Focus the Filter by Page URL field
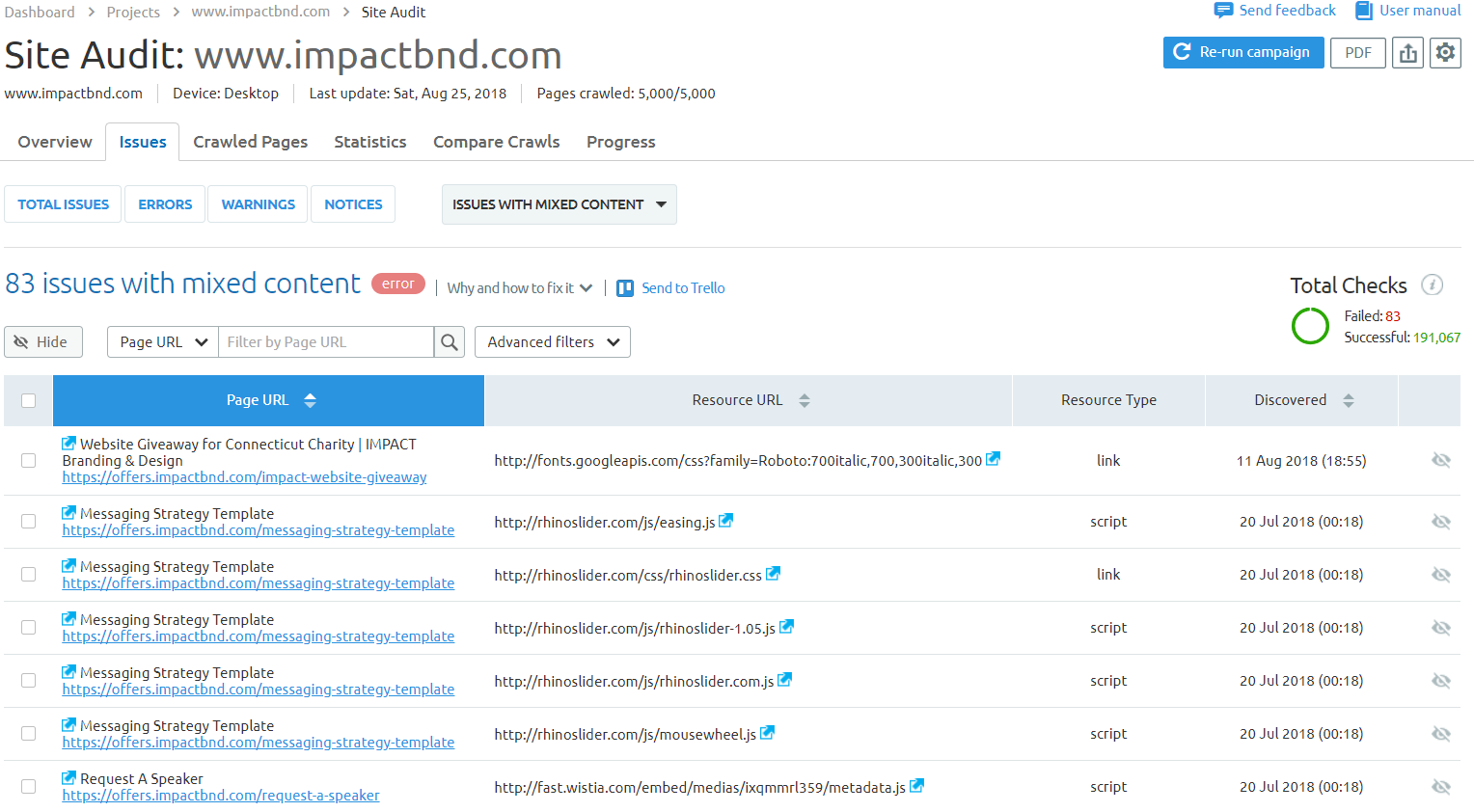Viewport: 1474px width, 812px height. [x=326, y=342]
